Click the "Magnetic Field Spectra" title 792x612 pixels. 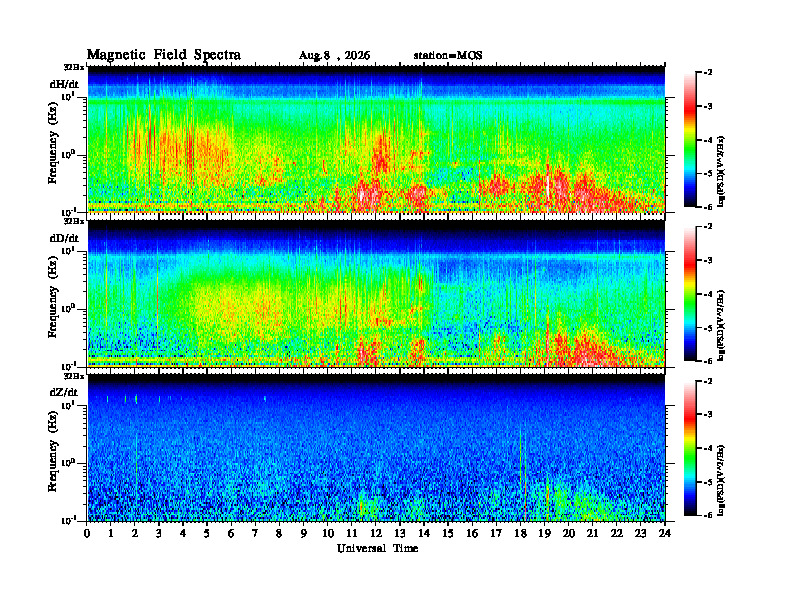[164, 55]
